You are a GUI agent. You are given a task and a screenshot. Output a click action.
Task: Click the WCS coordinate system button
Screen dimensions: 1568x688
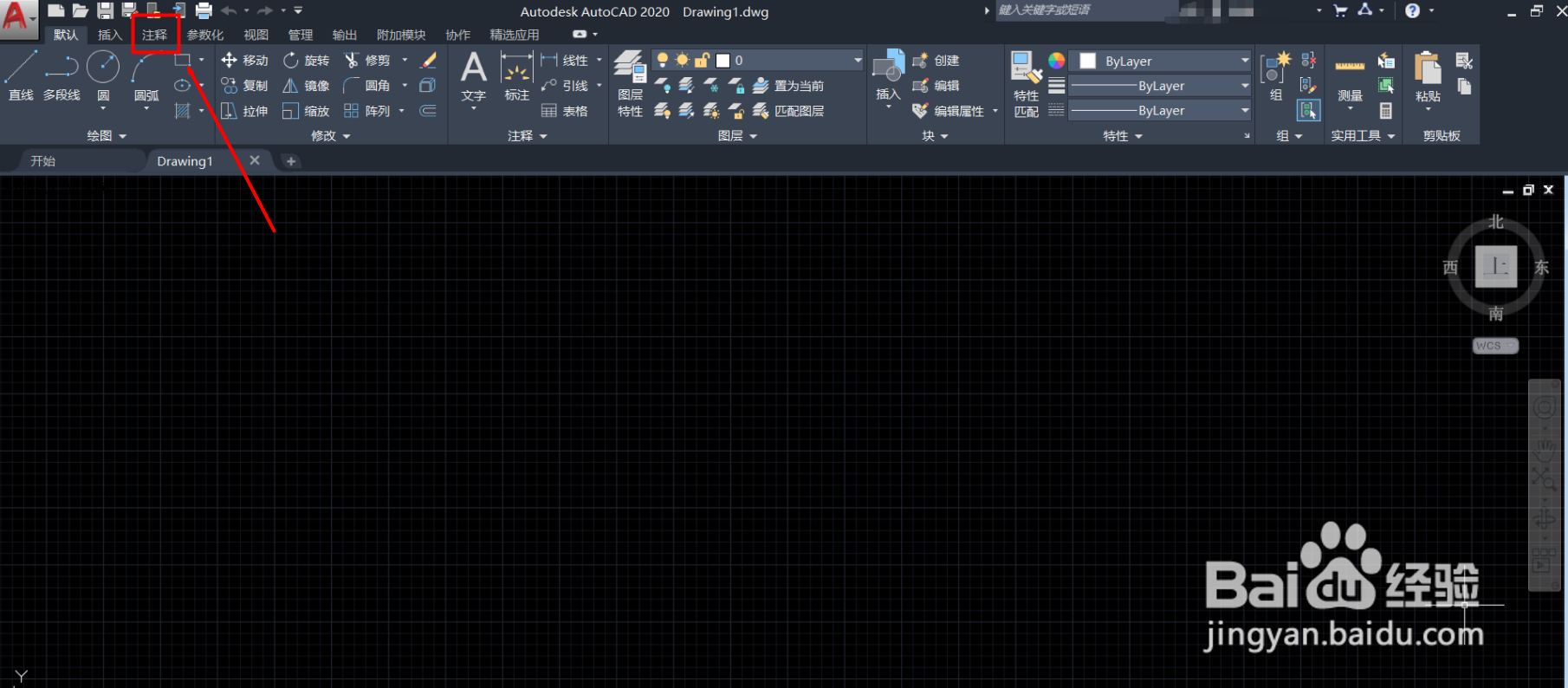1495,346
